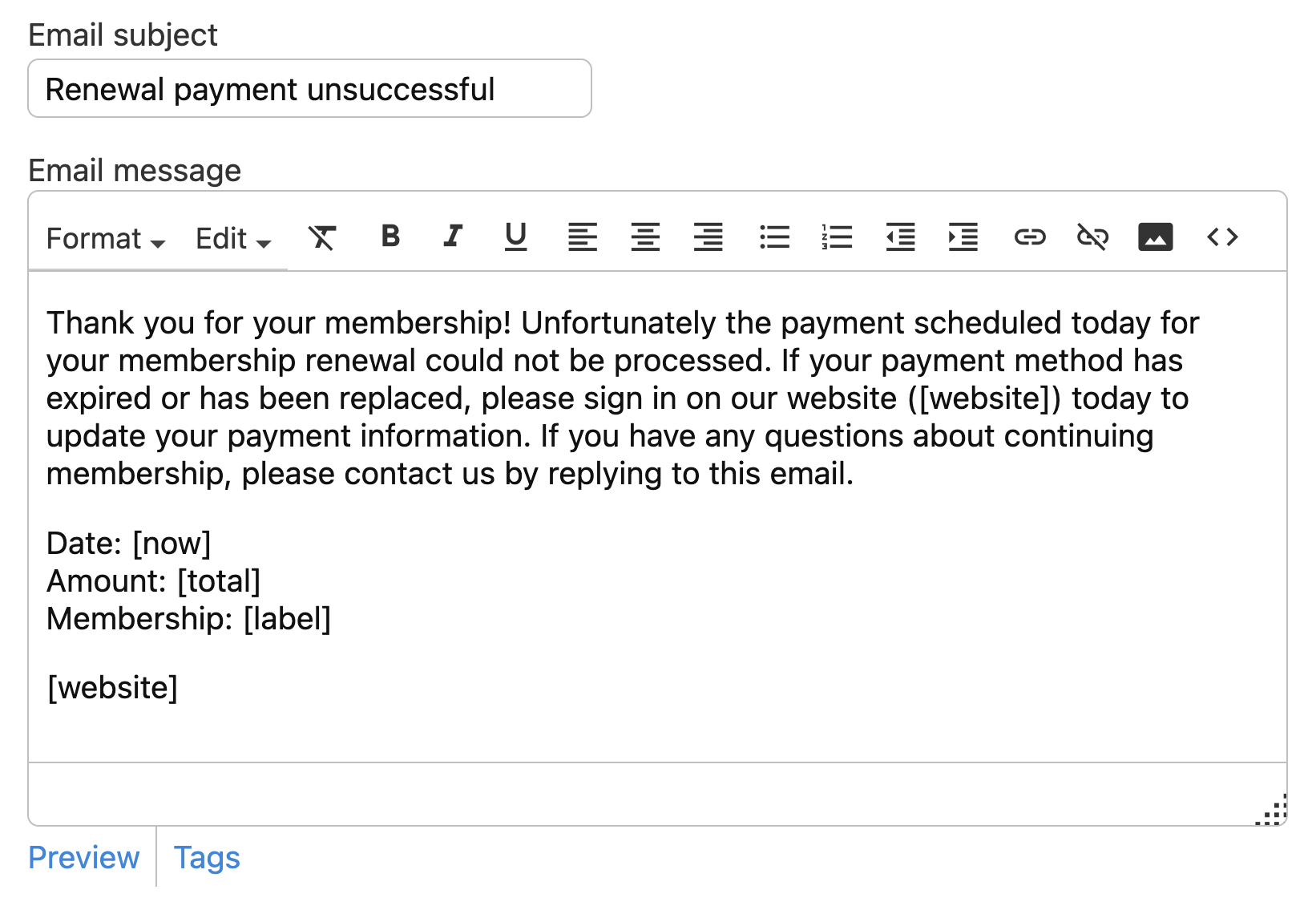Click the clear formatting icon

point(322,237)
